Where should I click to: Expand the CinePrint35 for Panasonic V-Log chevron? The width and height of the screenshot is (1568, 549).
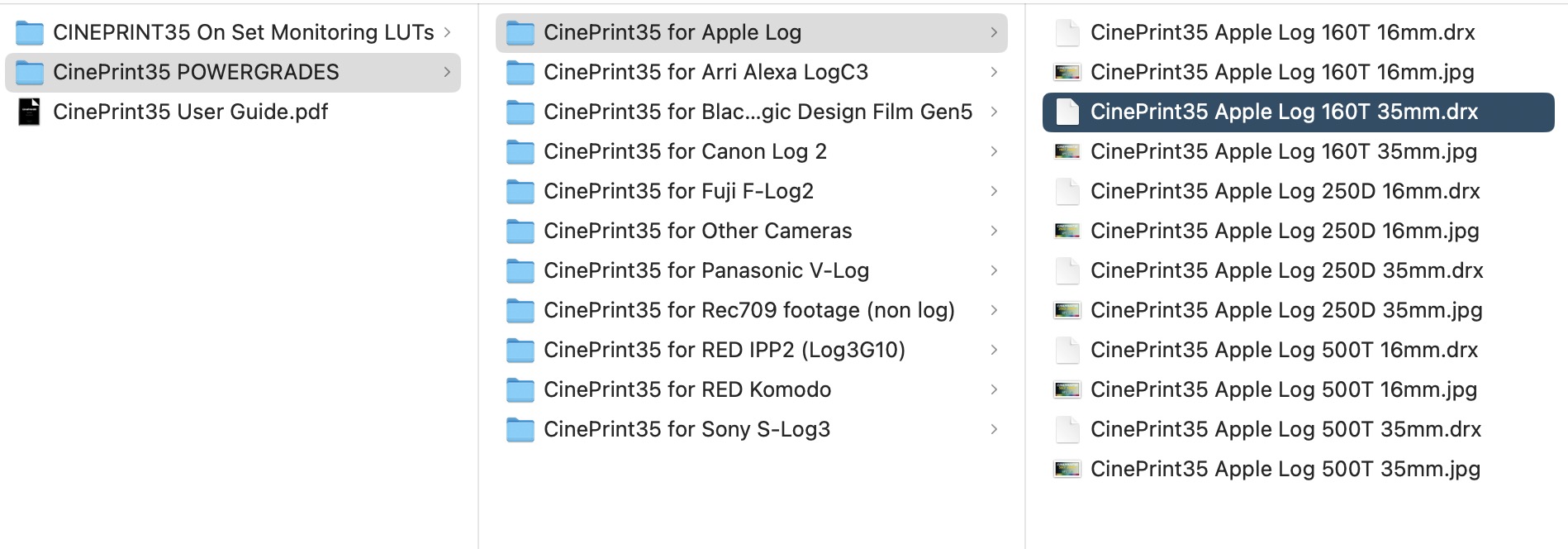pyautogui.click(x=994, y=270)
